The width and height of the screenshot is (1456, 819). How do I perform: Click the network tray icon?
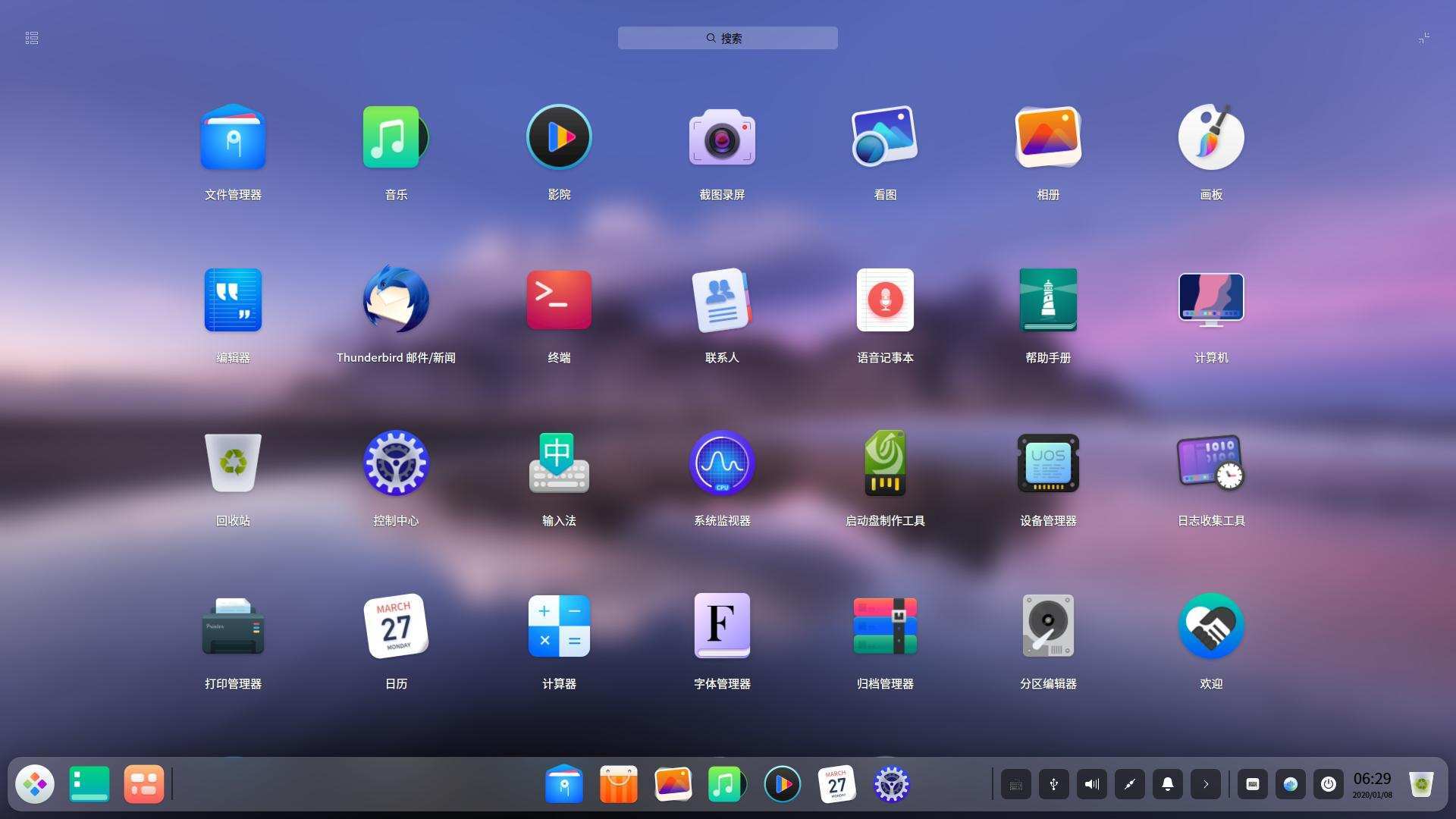[x=1130, y=784]
